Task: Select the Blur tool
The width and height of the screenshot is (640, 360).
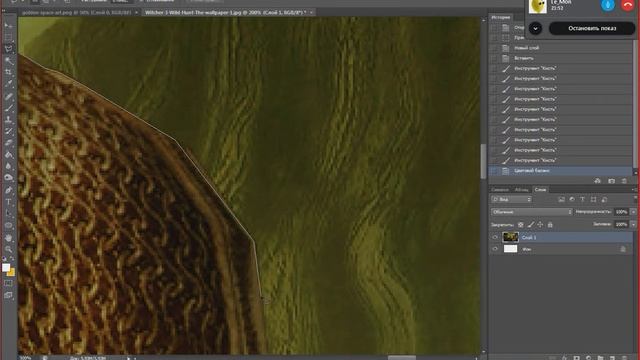Action: pos(8,166)
